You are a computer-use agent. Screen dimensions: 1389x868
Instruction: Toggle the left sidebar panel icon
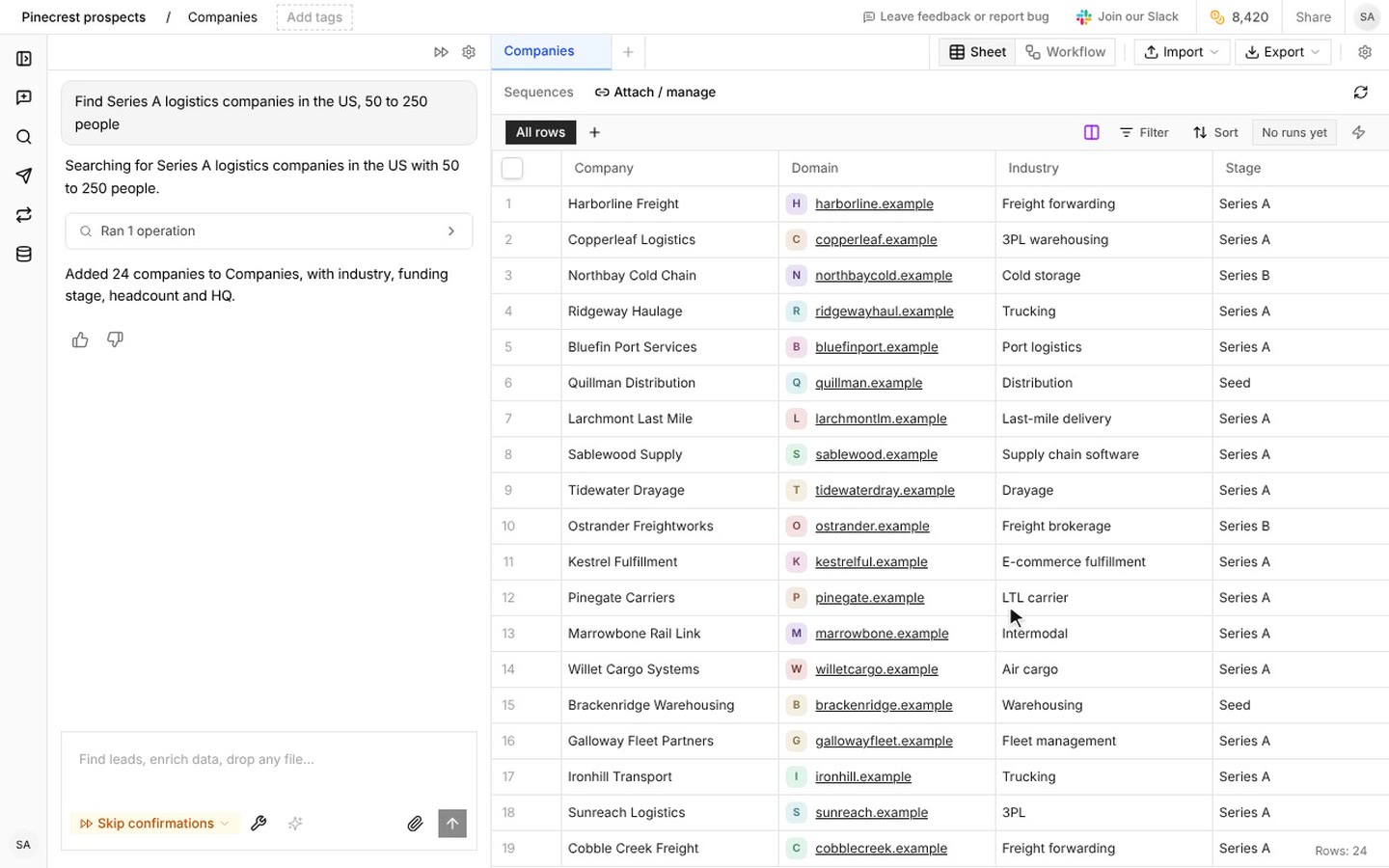24,59
